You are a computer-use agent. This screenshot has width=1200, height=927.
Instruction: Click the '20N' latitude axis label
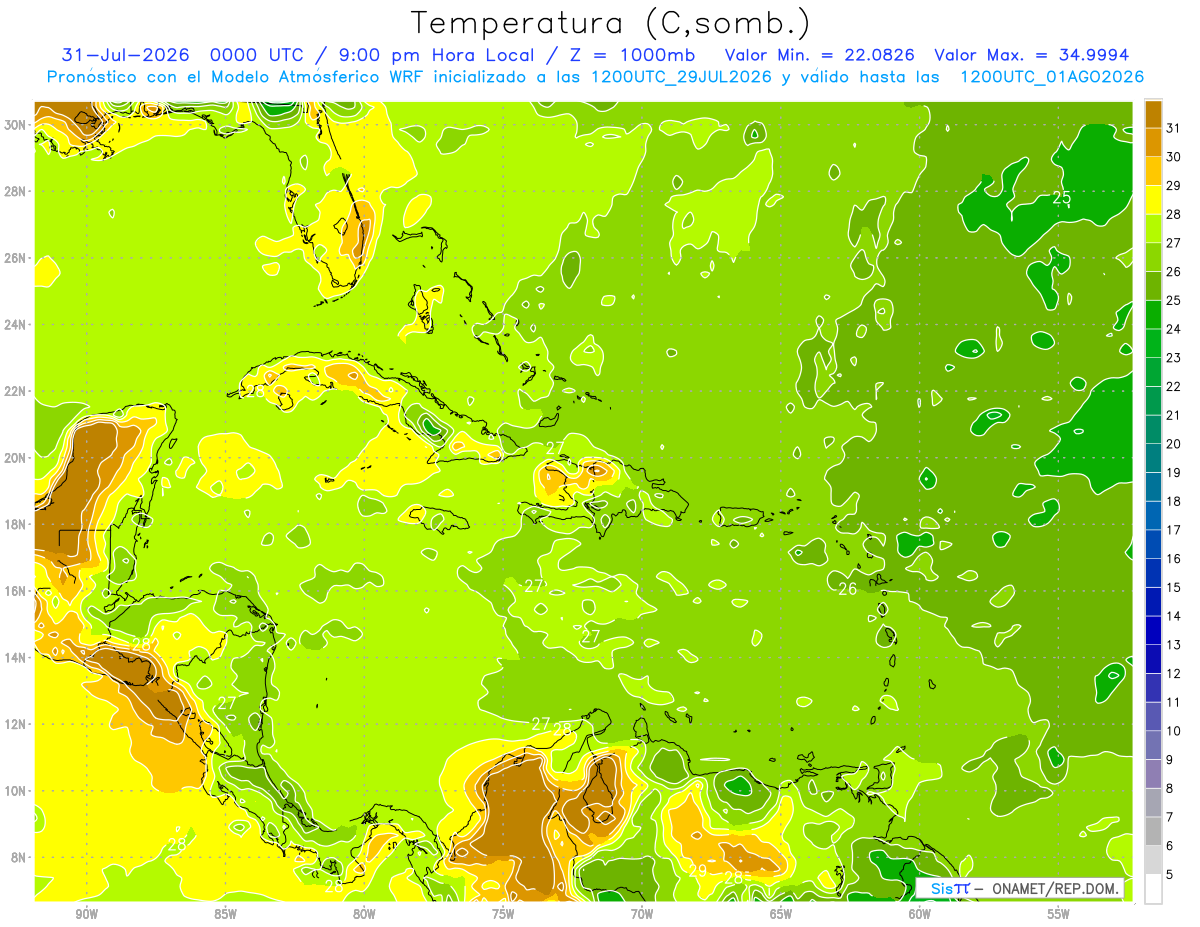[x=17, y=457]
